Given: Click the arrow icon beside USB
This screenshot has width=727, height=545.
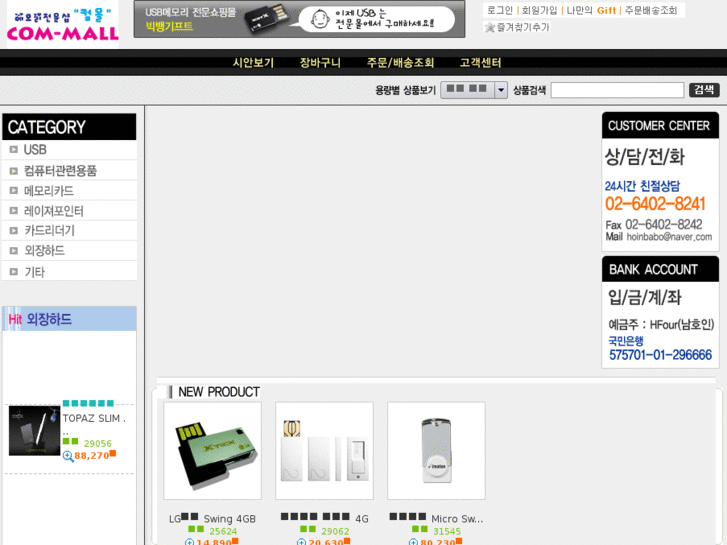Looking at the screenshot, I should (14, 150).
